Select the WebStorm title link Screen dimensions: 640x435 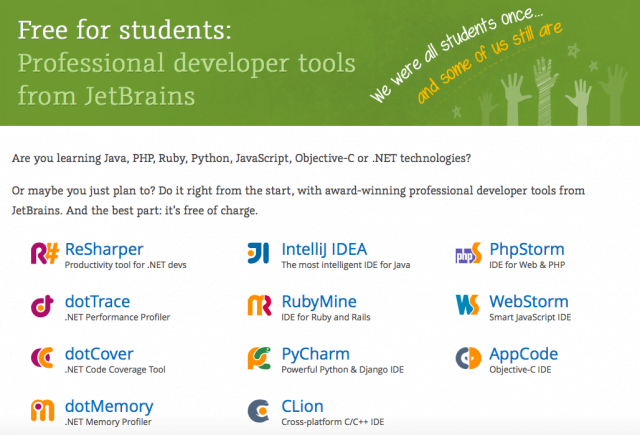point(529,300)
